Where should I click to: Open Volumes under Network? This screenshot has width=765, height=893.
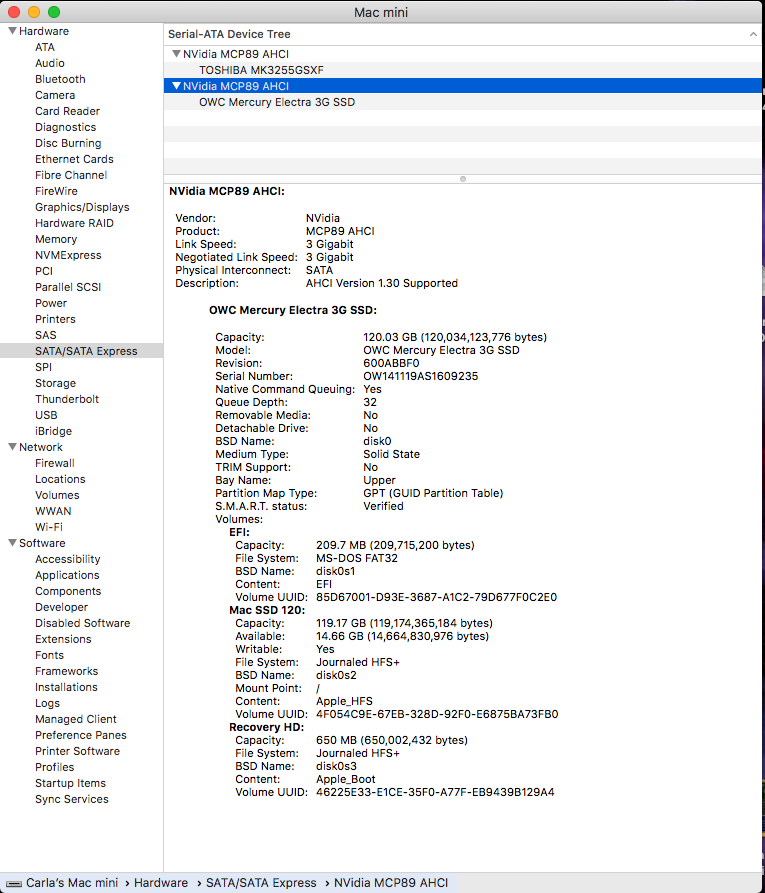(57, 495)
